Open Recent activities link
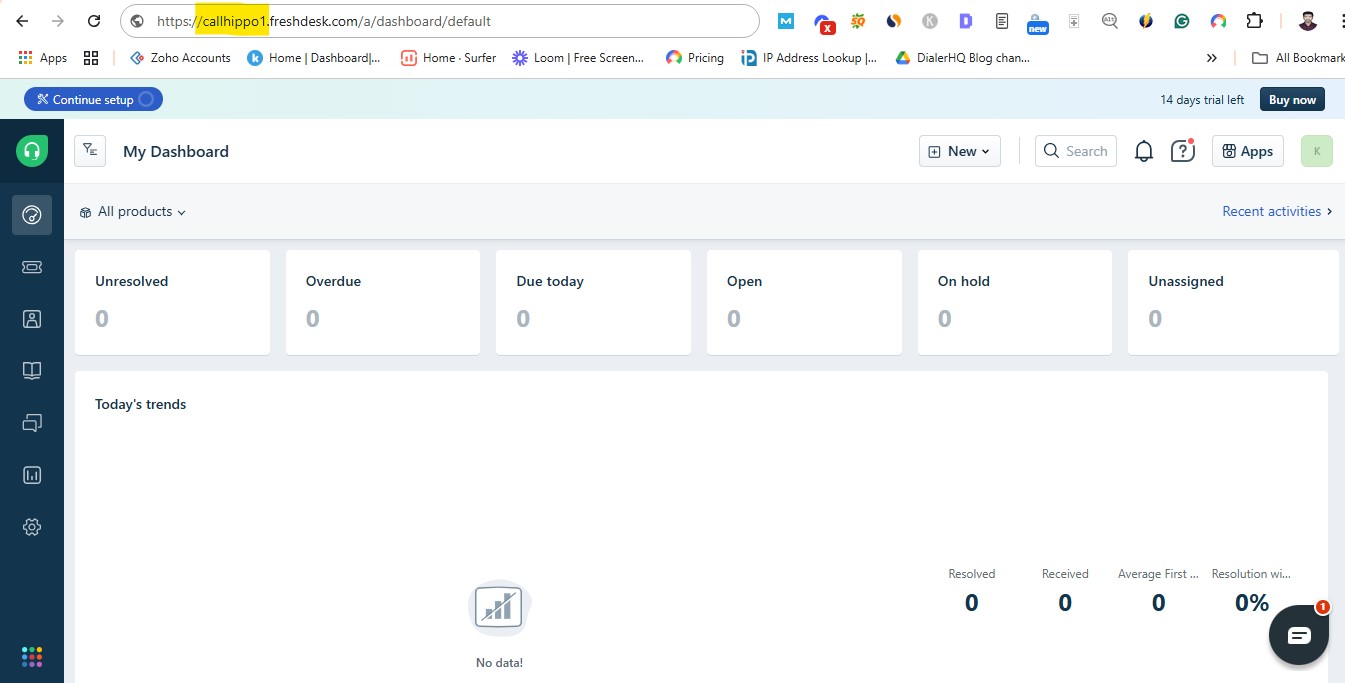The width and height of the screenshot is (1345, 683). (x=1277, y=211)
